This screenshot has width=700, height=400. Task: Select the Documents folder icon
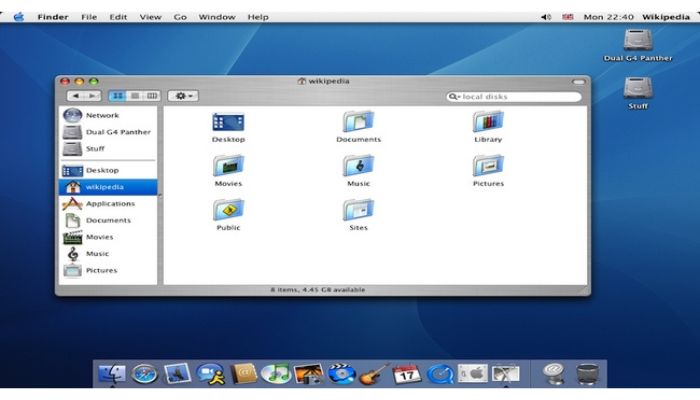click(x=358, y=122)
